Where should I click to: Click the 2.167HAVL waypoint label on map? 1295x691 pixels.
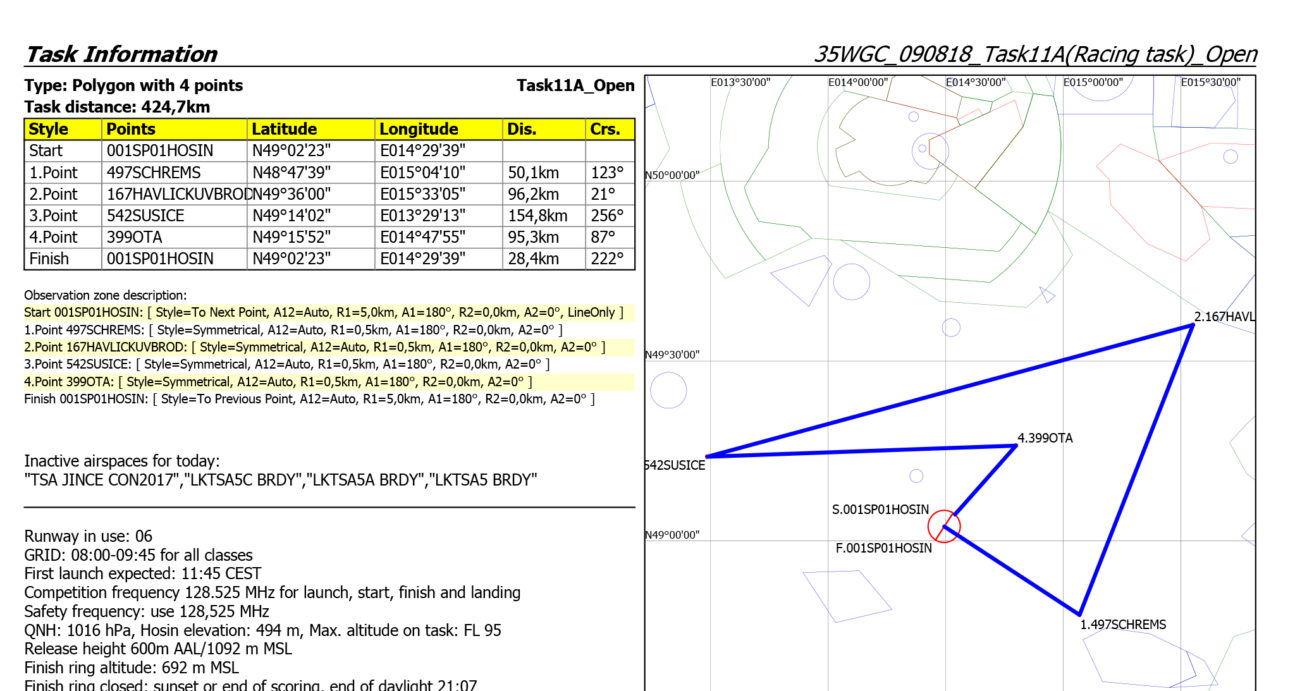(x=1224, y=317)
